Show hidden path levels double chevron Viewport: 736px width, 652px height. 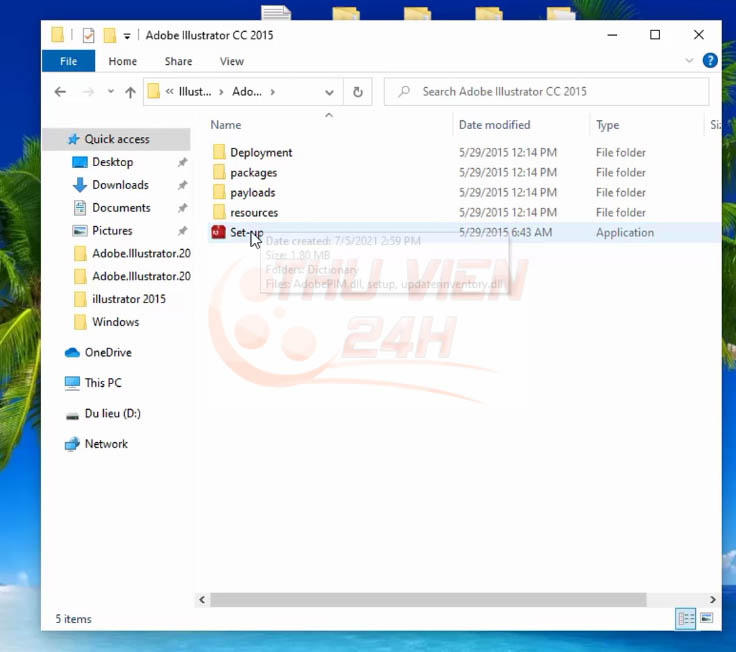169,92
